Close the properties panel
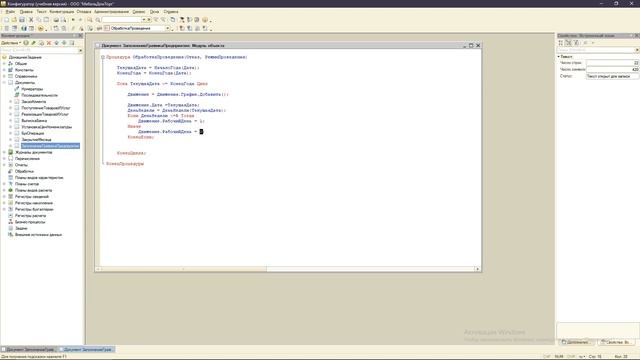The image size is (640, 360). click(x=637, y=36)
